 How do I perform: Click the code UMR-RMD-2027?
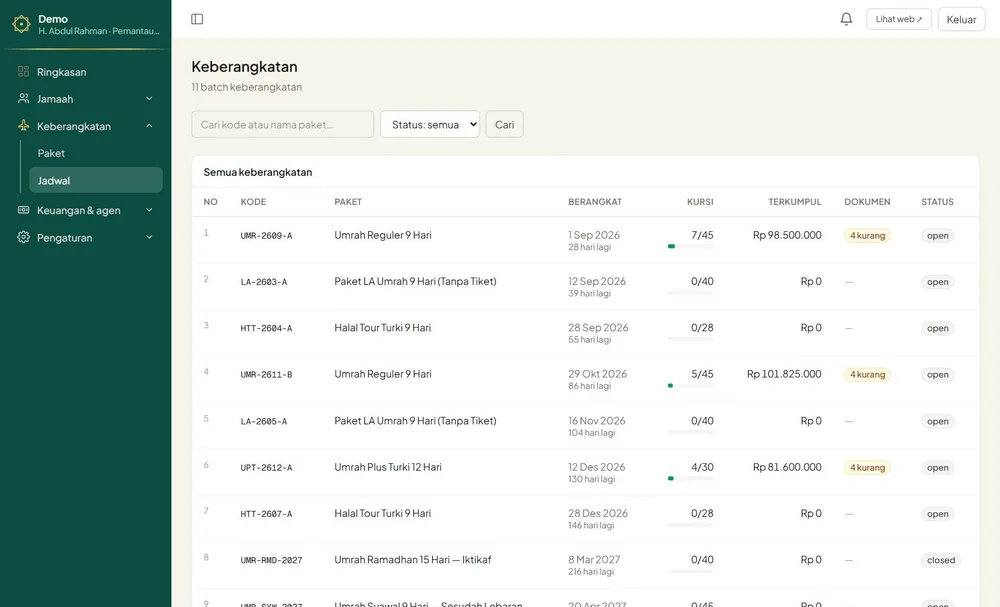pyautogui.click(x=271, y=560)
